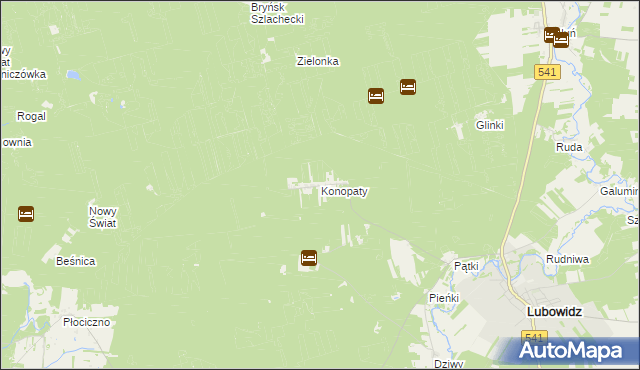Click the Pątki village label

click(x=467, y=266)
